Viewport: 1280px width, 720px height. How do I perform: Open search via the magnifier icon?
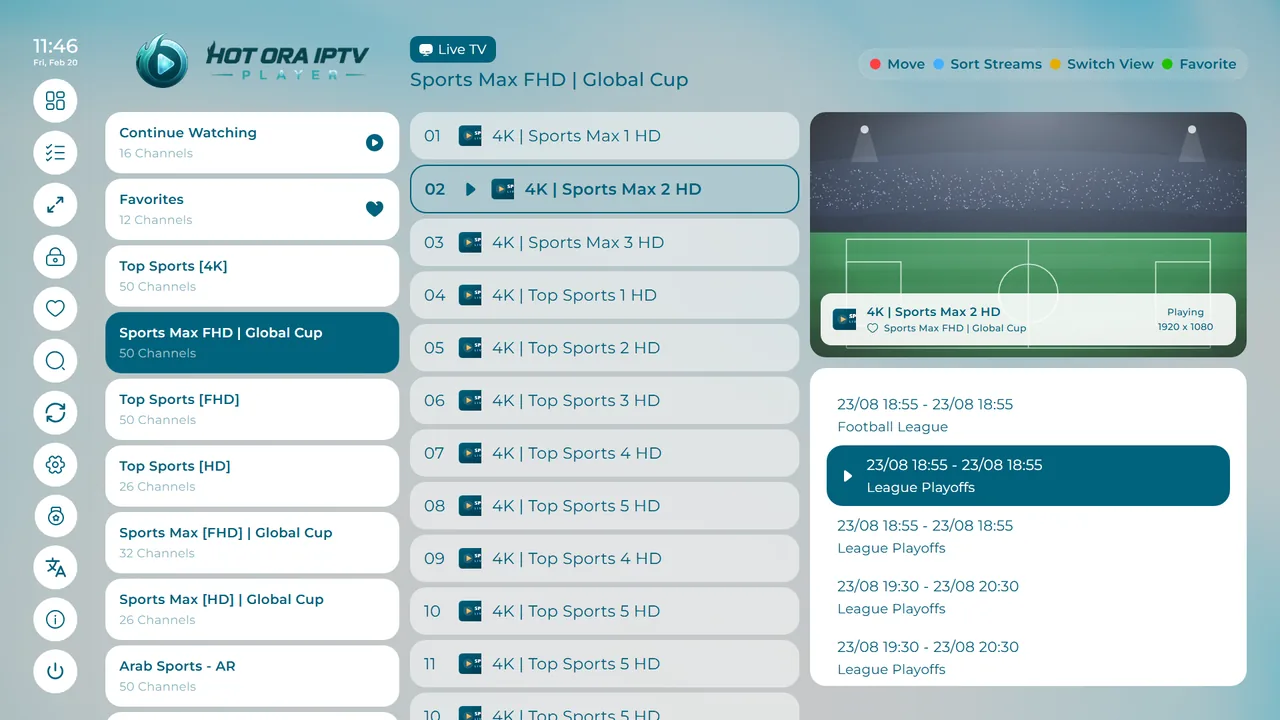pyautogui.click(x=55, y=361)
